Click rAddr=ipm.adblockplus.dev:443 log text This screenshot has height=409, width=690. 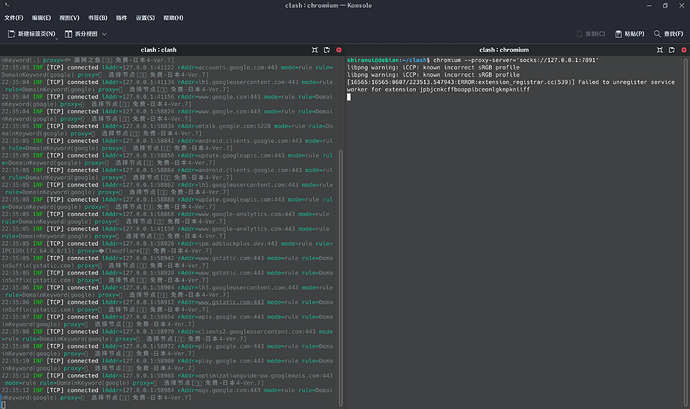(x=228, y=244)
